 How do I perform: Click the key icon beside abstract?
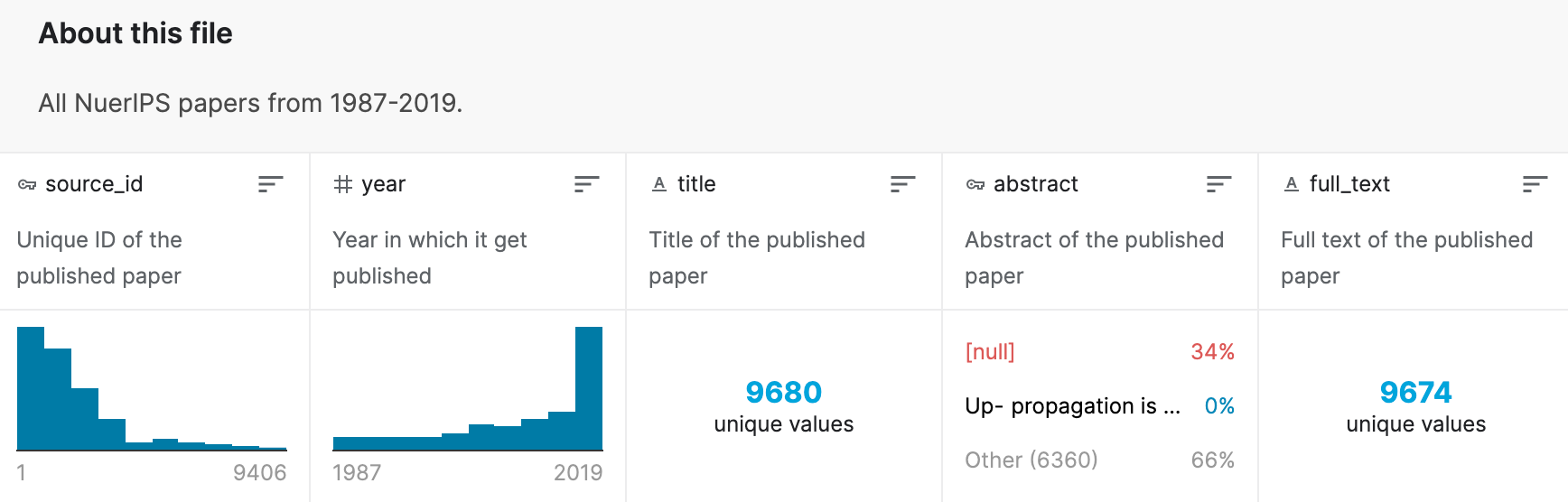pos(975,184)
